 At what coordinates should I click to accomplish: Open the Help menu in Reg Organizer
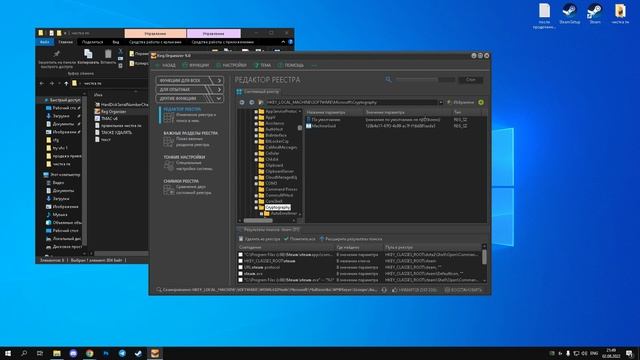point(291,65)
